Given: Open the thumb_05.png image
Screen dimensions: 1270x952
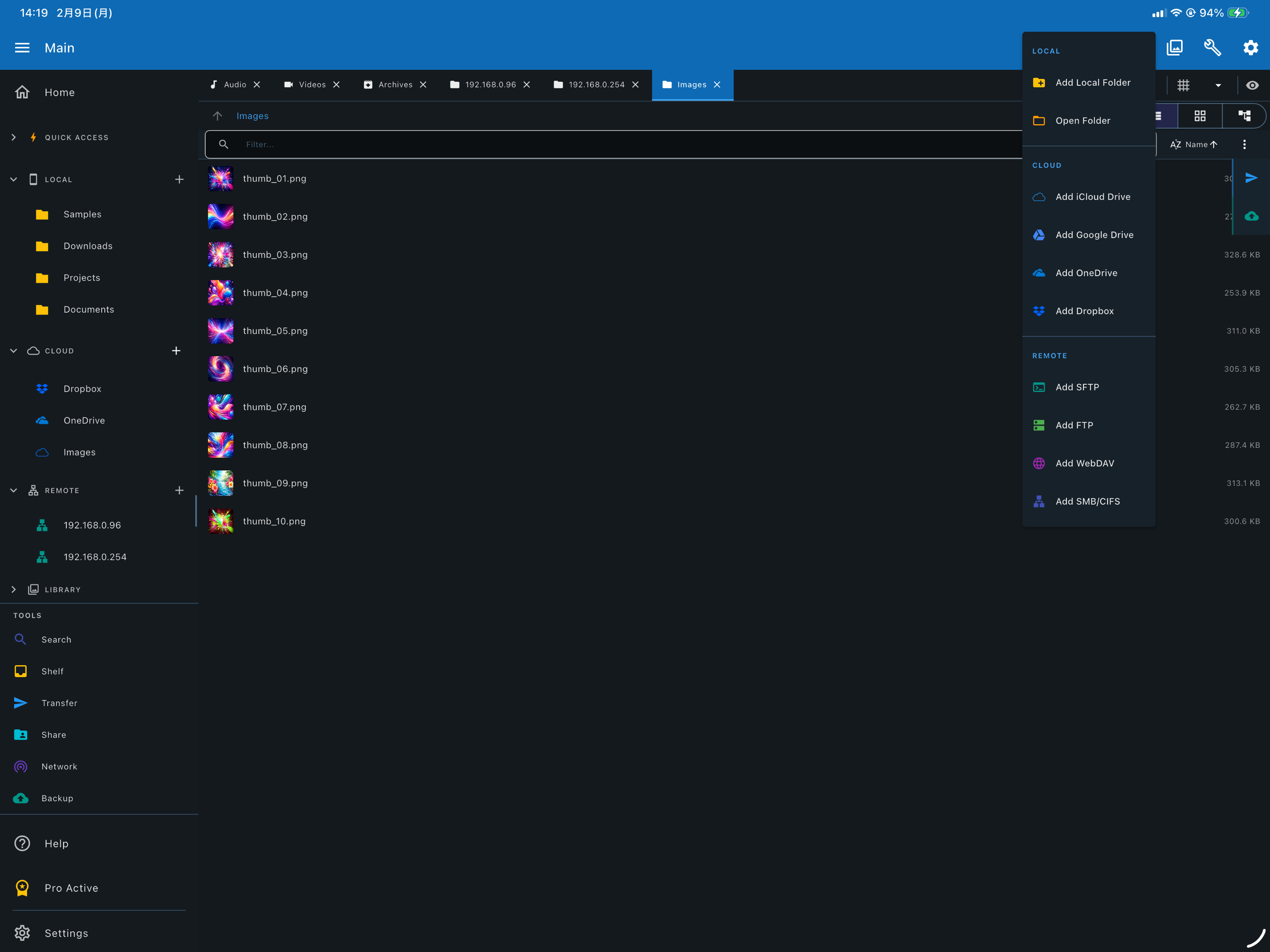Looking at the screenshot, I should point(275,331).
